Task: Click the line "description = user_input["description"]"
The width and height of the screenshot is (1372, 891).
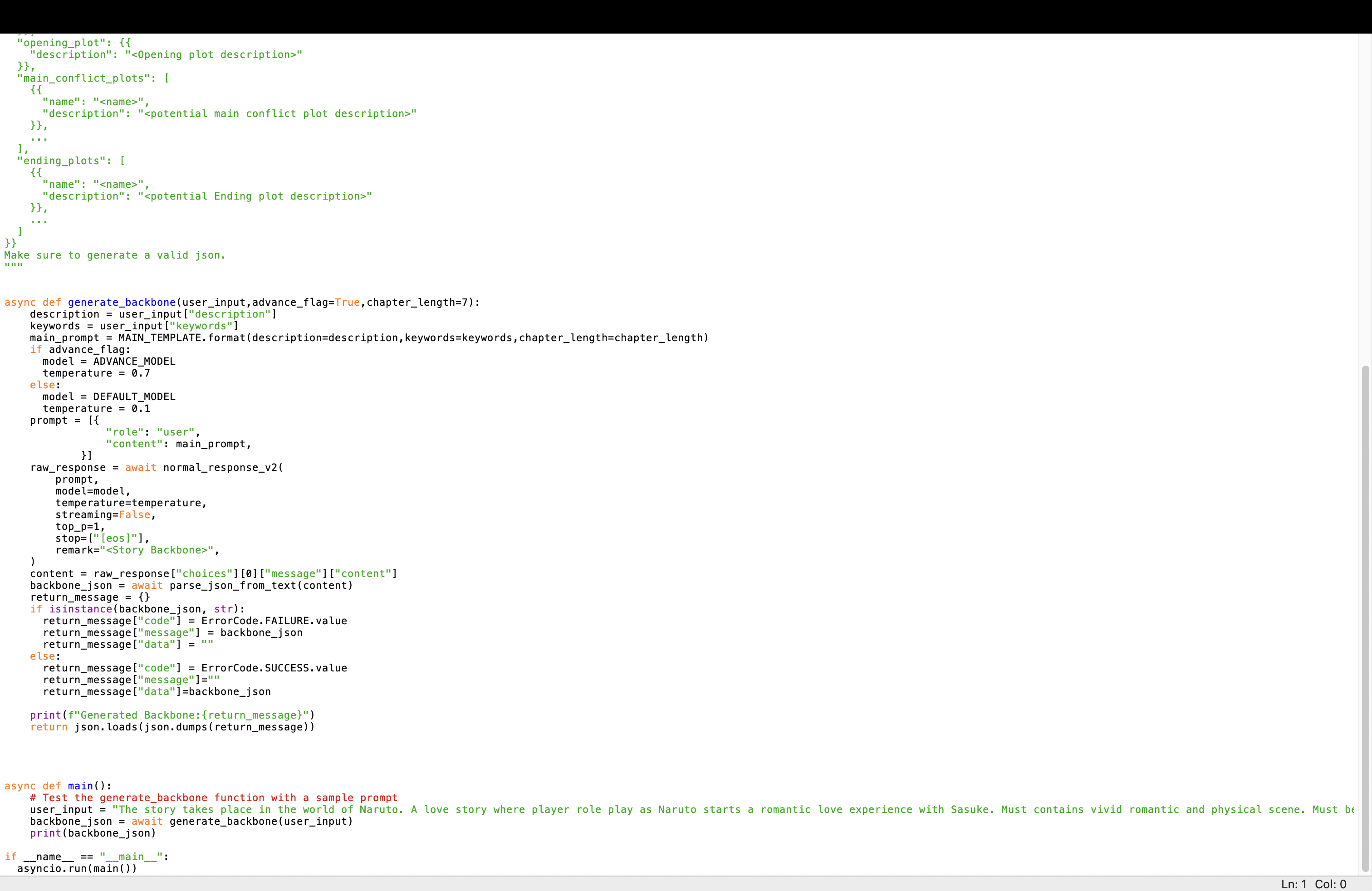Action: (153, 314)
